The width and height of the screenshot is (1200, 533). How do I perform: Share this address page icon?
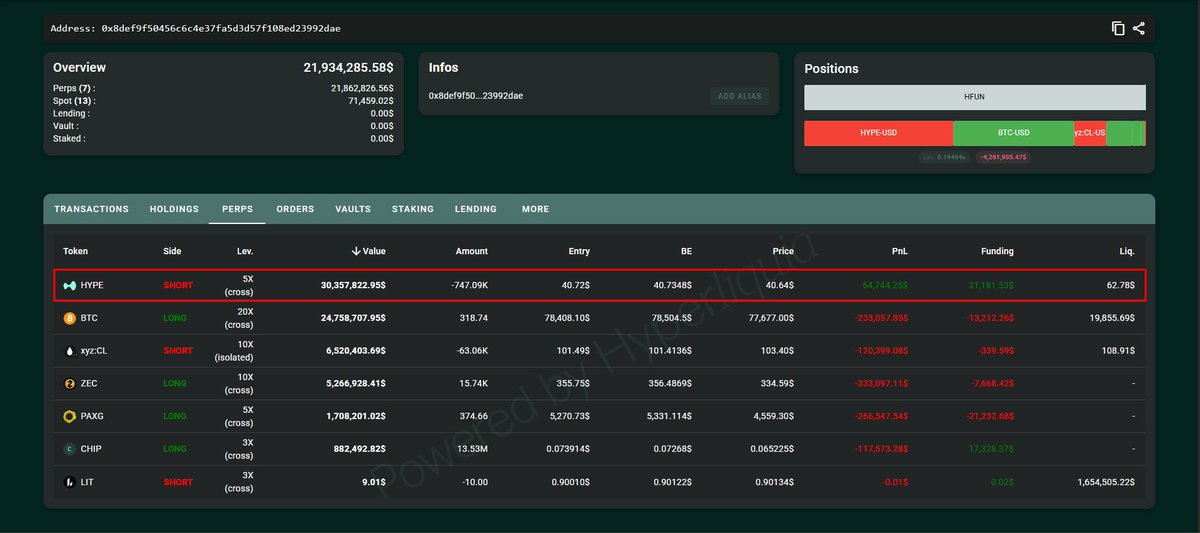click(1139, 29)
